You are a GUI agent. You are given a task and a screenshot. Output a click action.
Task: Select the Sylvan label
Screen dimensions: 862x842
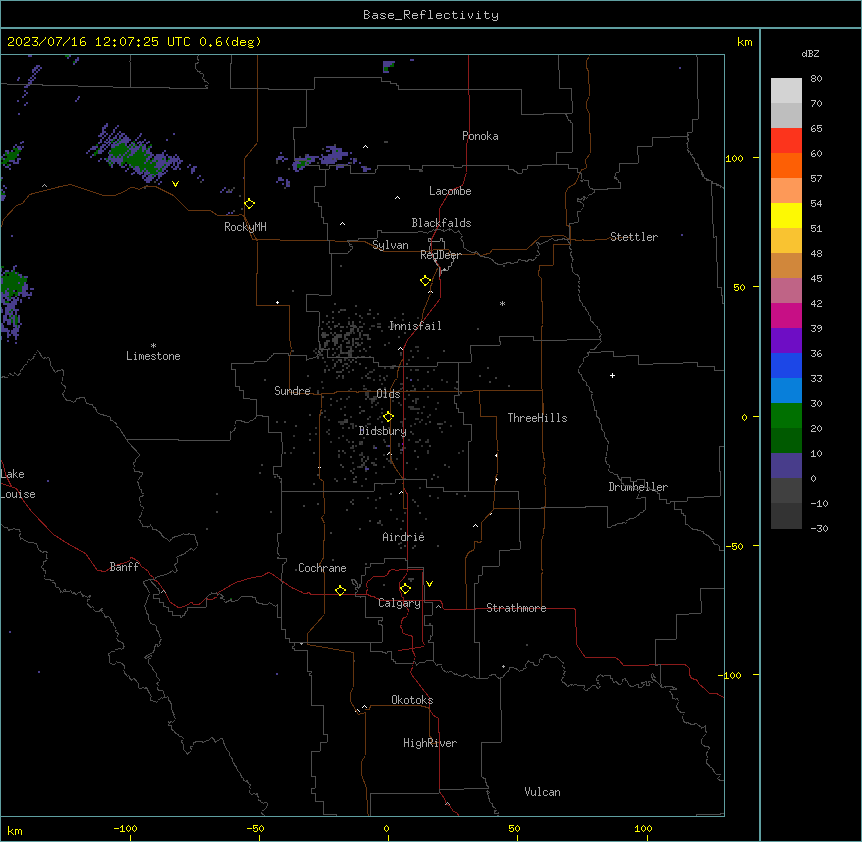[390, 245]
